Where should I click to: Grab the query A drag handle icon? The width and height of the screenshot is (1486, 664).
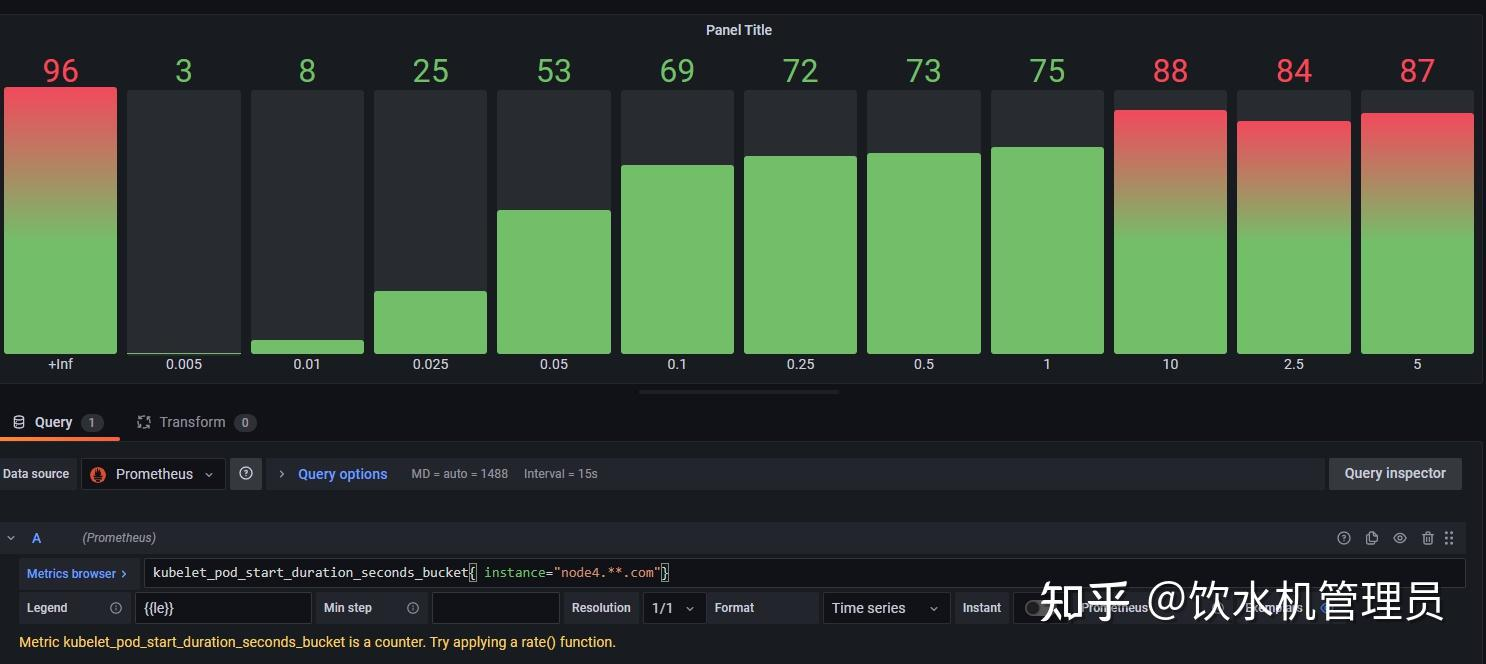coord(1449,538)
